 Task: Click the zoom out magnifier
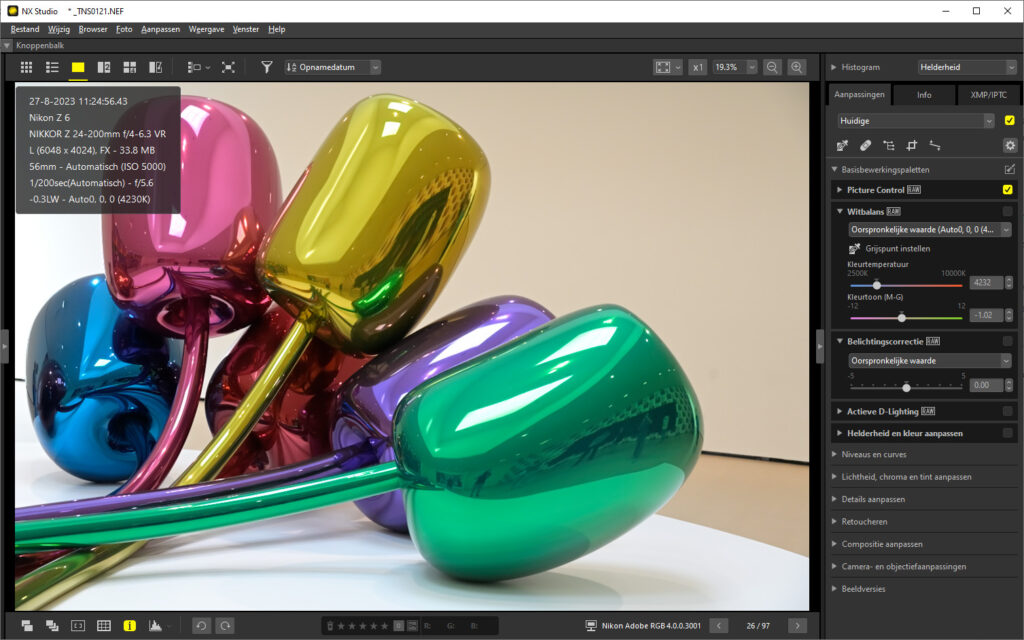click(772, 67)
